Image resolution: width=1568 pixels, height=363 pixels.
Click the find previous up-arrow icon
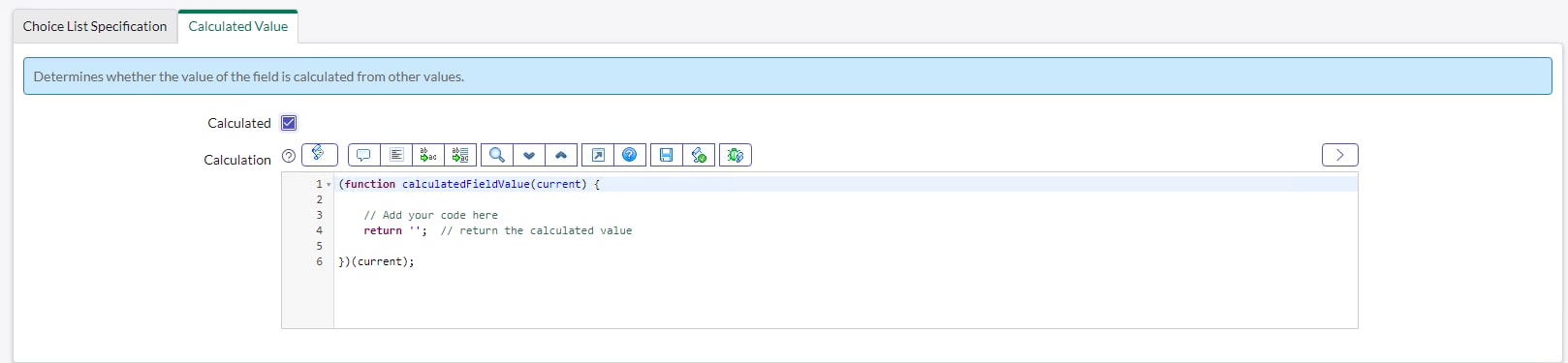561,155
